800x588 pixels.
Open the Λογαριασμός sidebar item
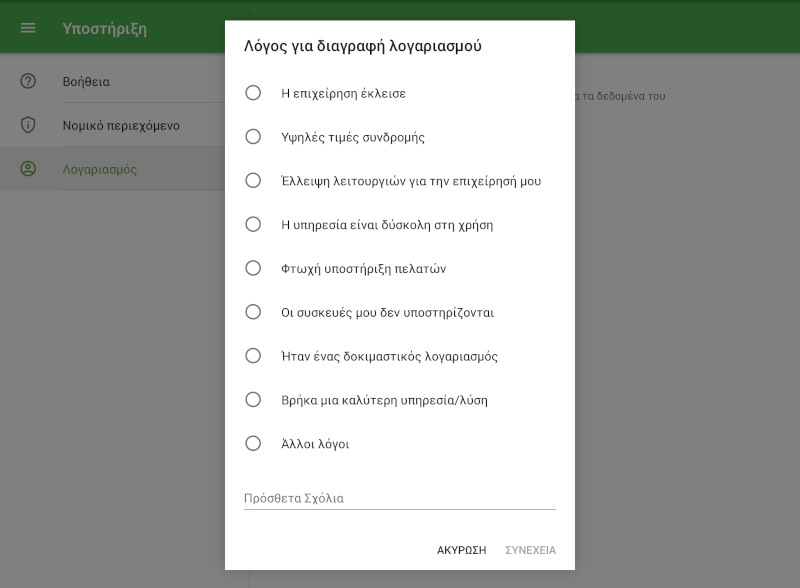(x=112, y=169)
